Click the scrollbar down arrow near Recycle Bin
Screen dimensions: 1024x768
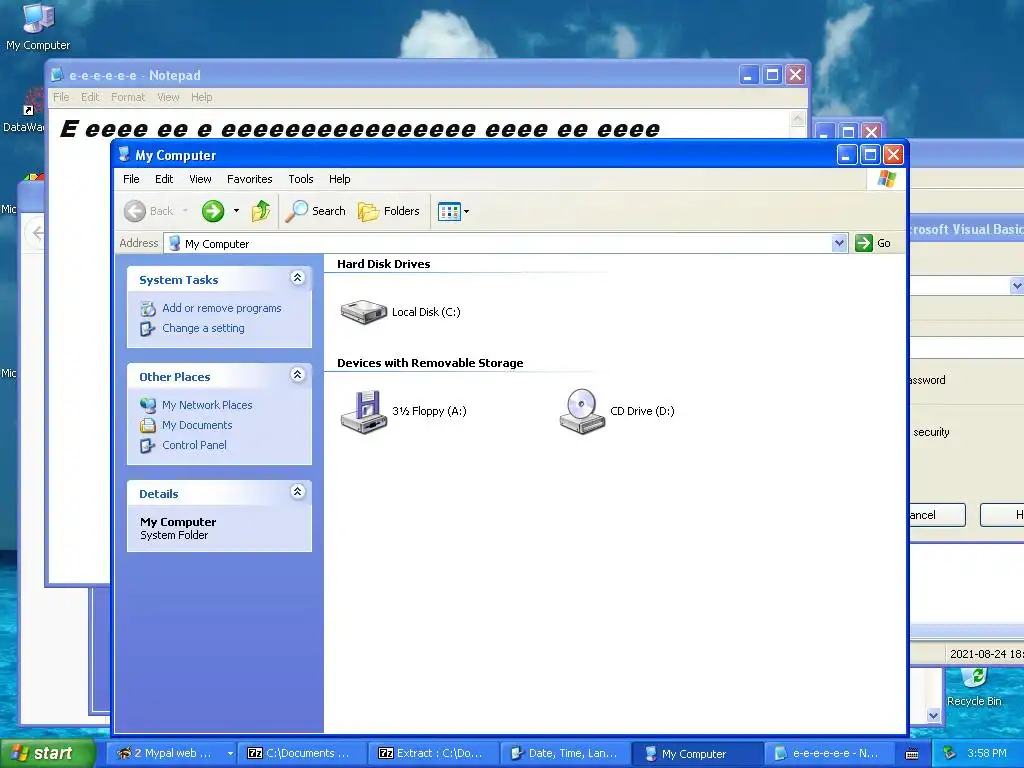point(934,715)
